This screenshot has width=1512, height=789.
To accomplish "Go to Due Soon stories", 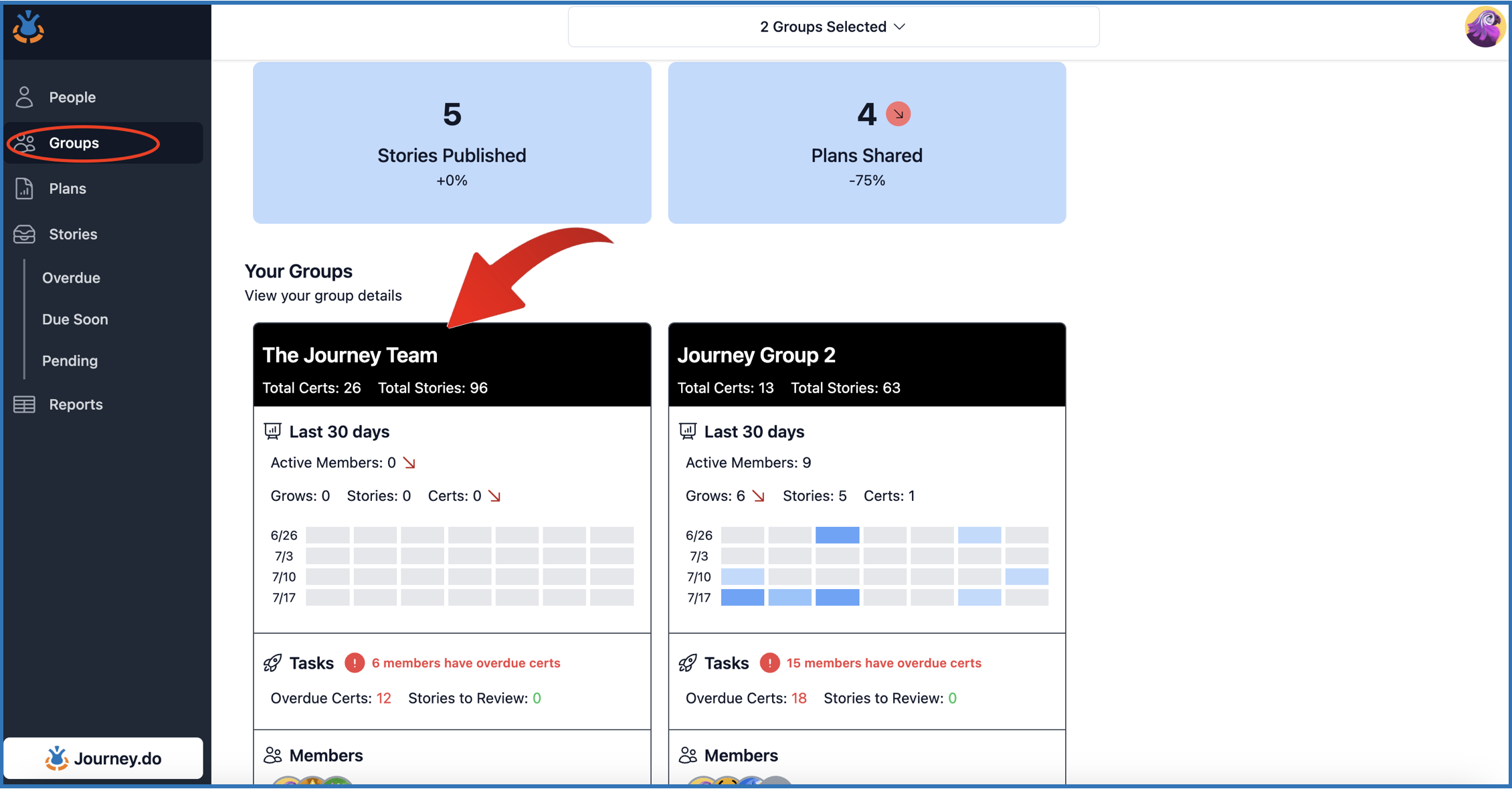I will coord(75,319).
